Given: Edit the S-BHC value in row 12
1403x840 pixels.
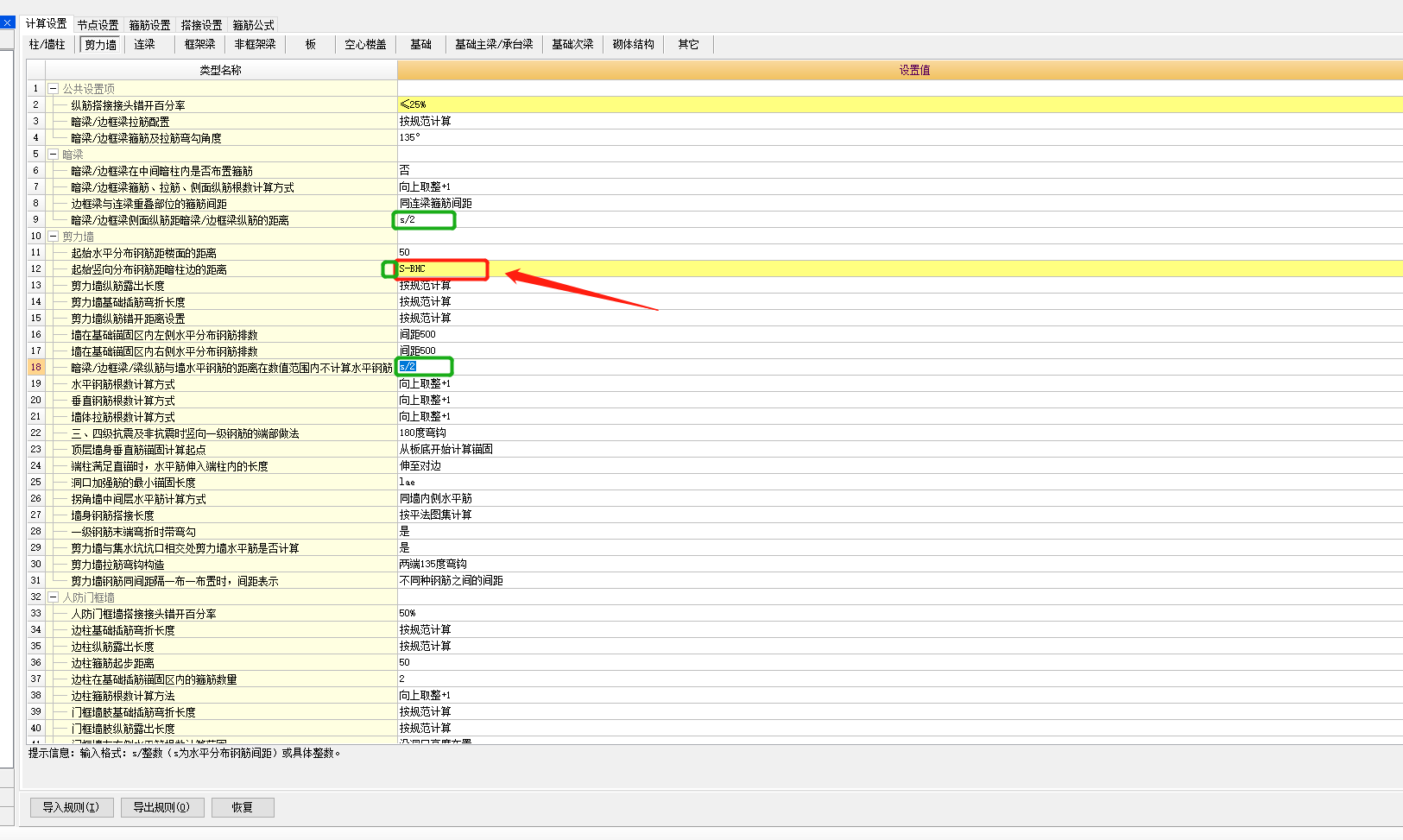Looking at the screenshot, I should [x=900, y=268].
